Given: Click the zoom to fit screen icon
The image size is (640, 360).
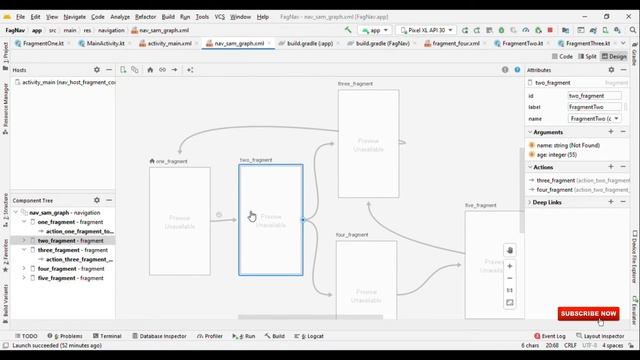Looking at the screenshot, I should (x=509, y=302).
